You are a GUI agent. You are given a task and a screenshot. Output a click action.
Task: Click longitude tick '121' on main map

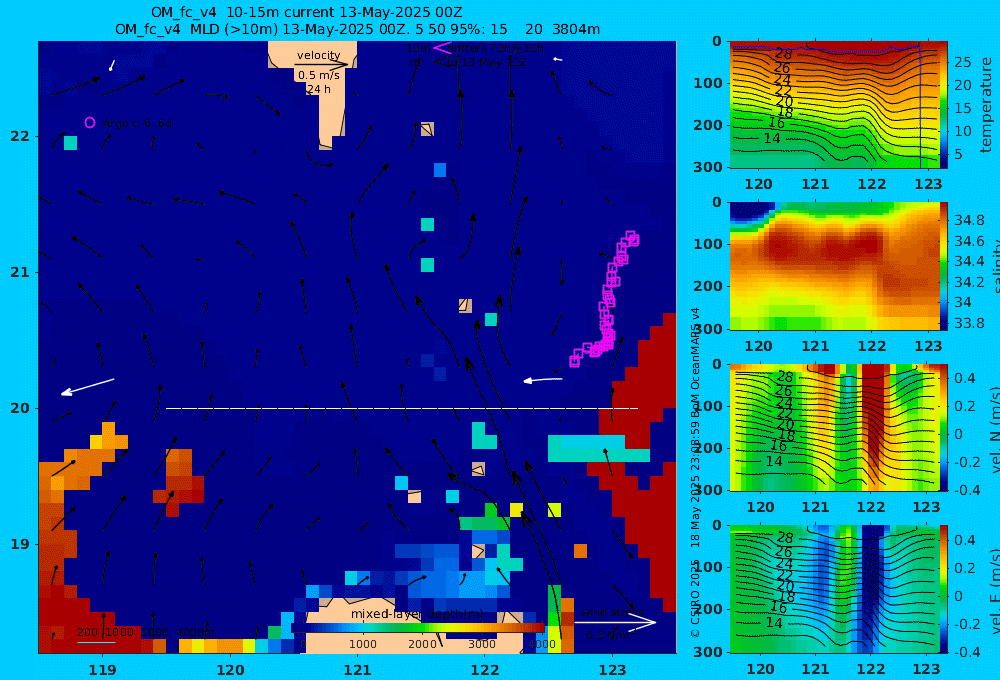point(357,670)
